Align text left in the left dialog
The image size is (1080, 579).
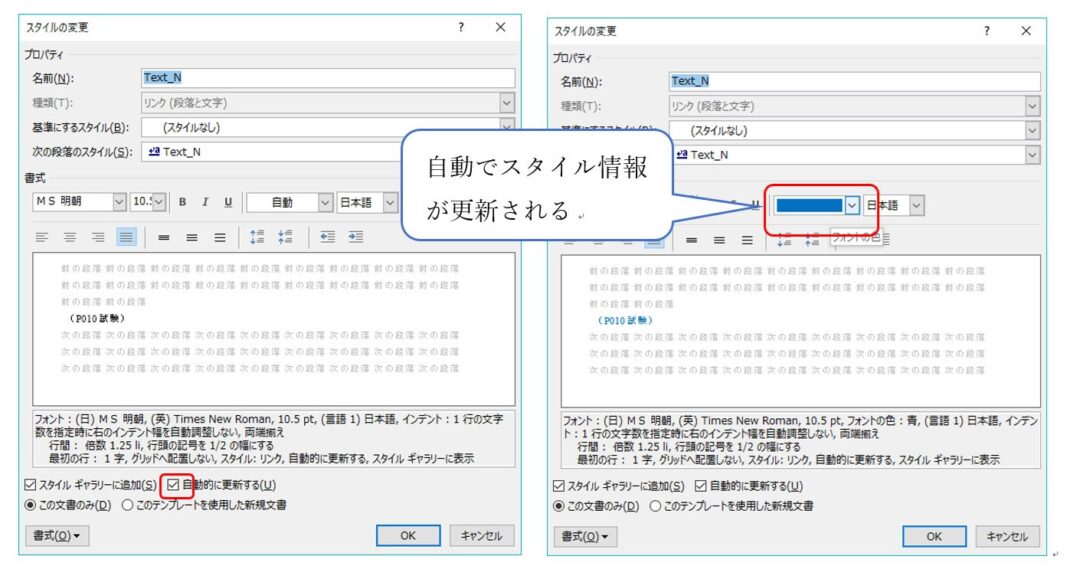(42, 238)
